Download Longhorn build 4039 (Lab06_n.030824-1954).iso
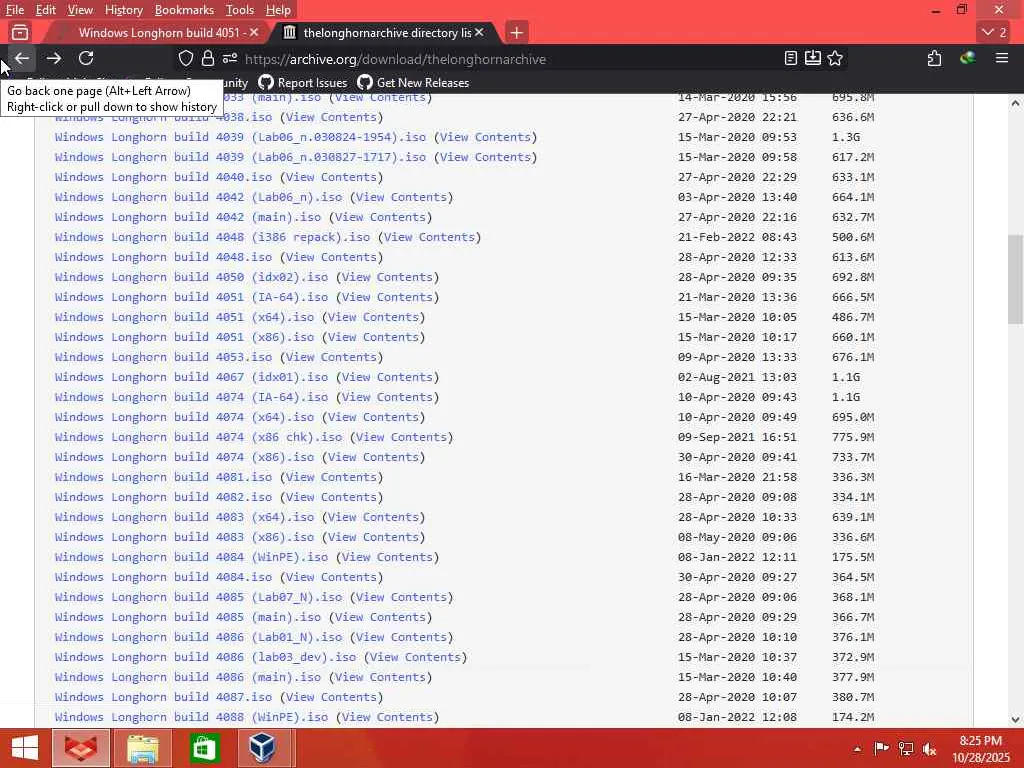This screenshot has height=768, width=1024. coord(240,137)
